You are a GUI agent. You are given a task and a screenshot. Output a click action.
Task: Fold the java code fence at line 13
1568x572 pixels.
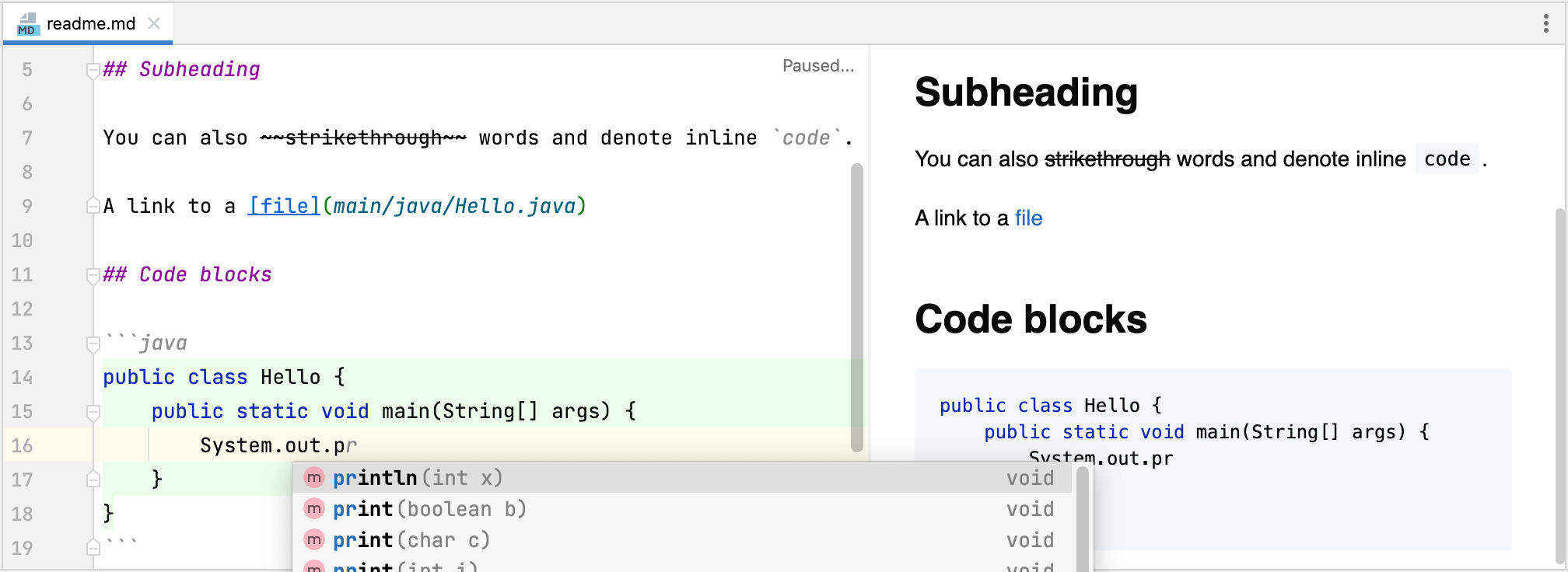93,344
